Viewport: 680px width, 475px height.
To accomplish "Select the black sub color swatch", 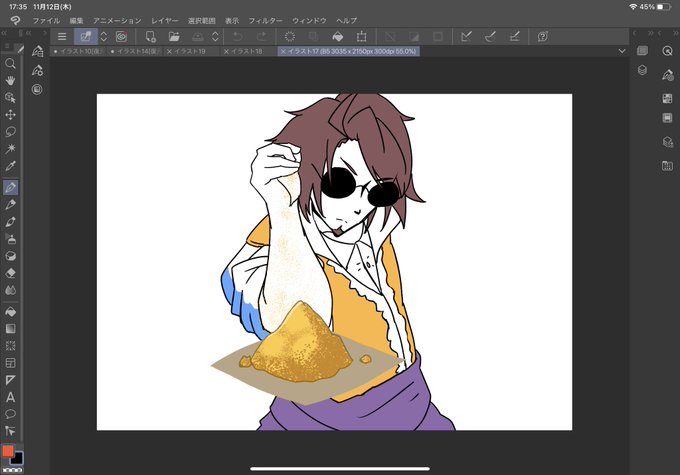I will [x=17, y=458].
